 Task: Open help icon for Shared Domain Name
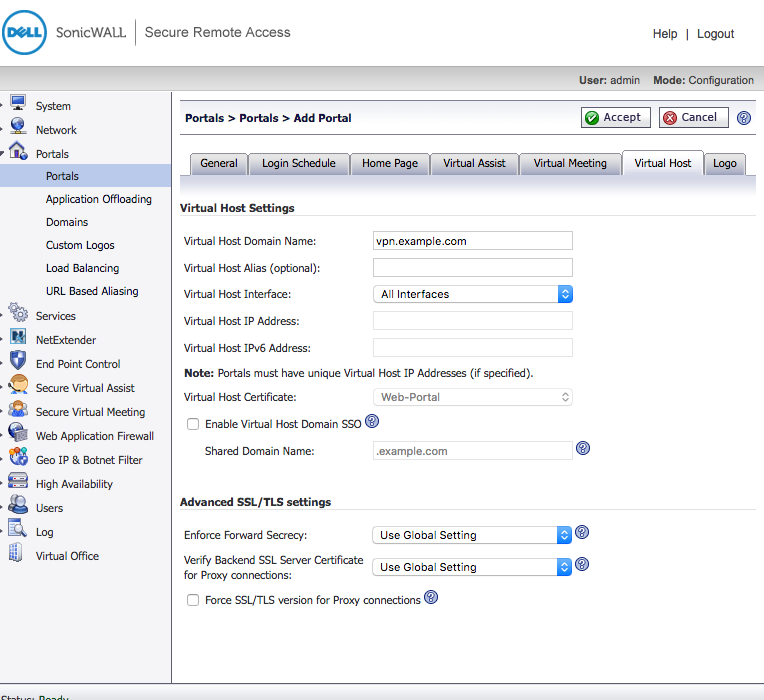coord(583,448)
